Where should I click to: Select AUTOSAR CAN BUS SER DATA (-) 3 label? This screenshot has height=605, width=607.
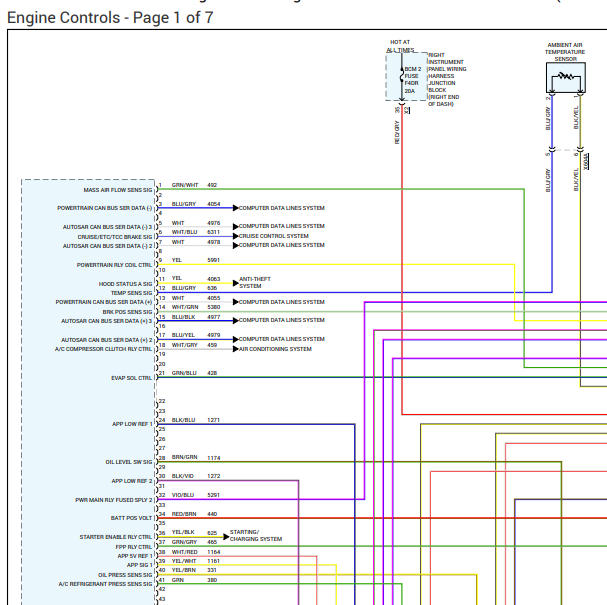click(108, 227)
